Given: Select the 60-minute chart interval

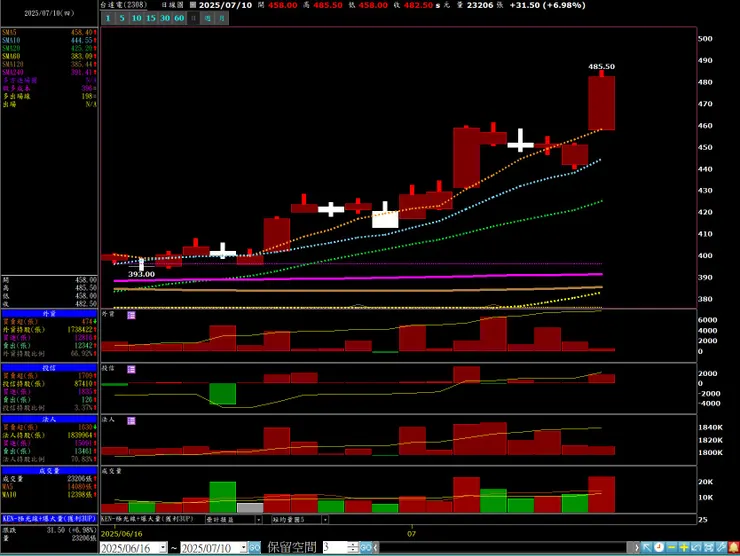Looking at the screenshot, I should tap(179, 18).
